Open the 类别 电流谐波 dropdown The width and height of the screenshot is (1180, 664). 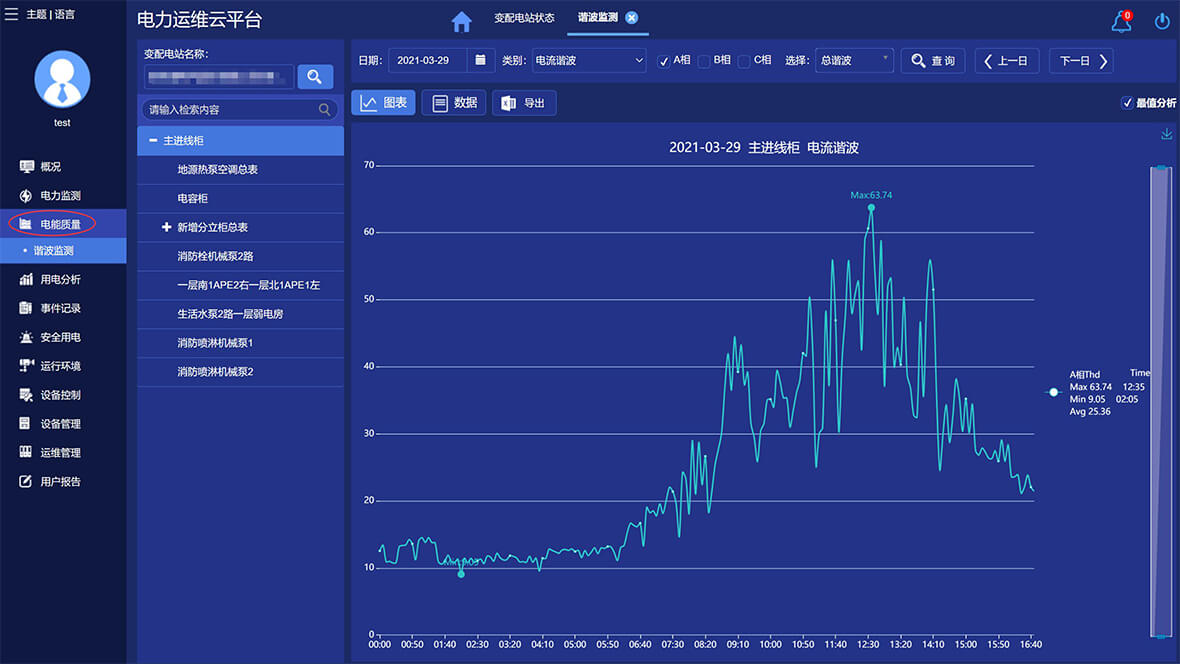tap(589, 61)
